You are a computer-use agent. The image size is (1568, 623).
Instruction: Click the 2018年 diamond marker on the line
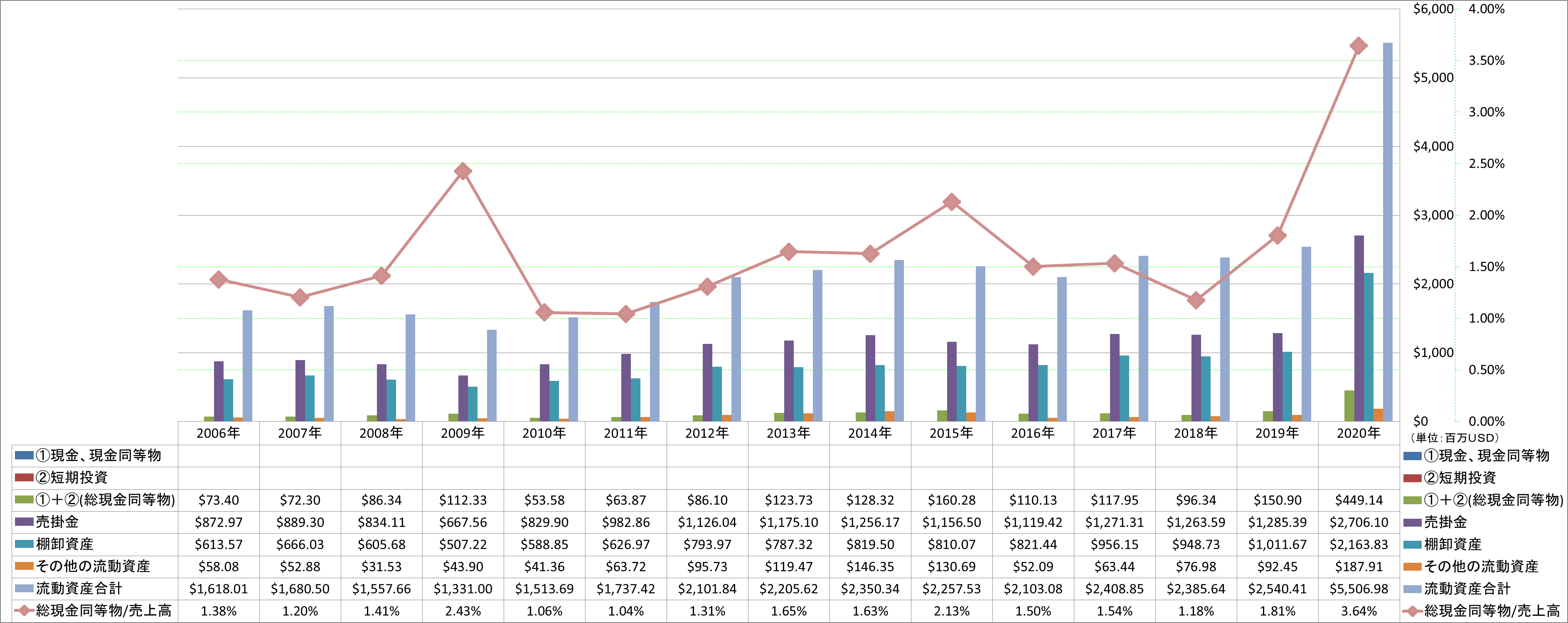click(1196, 301)
